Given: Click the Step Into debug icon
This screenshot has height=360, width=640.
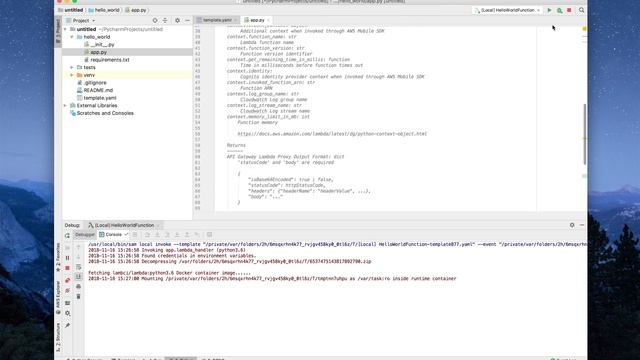Looking at the screenshot, I should tap(157, 235).
